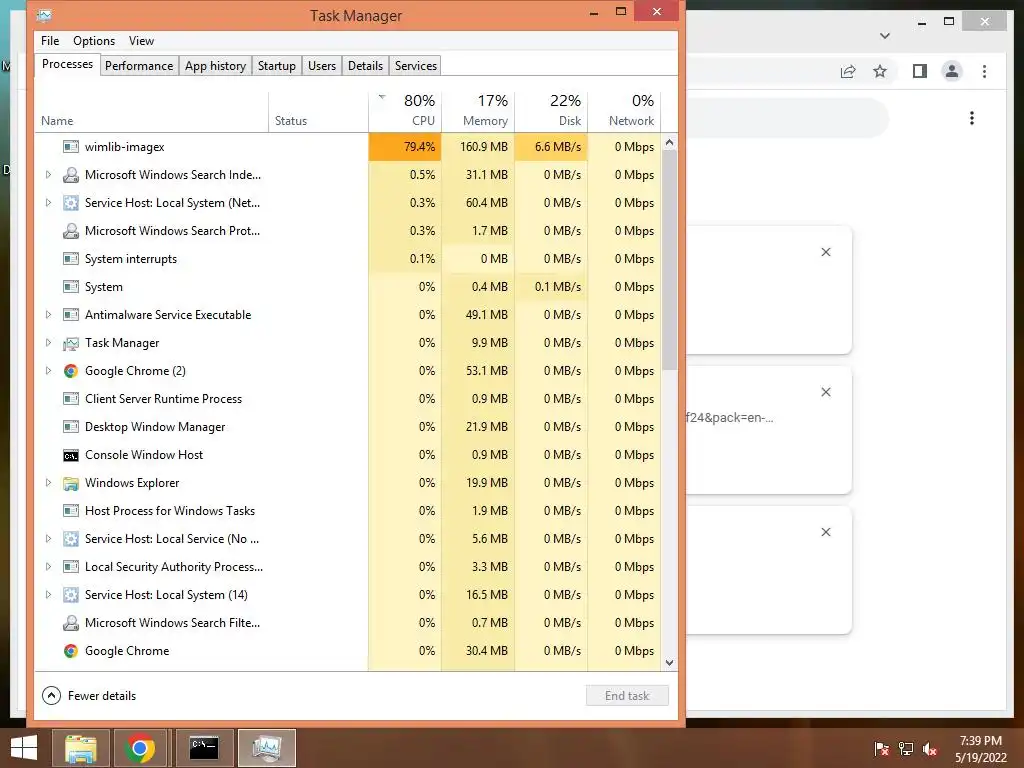Expand the Antimalware Service Executable row
This screenshot has width=1024, height=768.
[48, 315]
